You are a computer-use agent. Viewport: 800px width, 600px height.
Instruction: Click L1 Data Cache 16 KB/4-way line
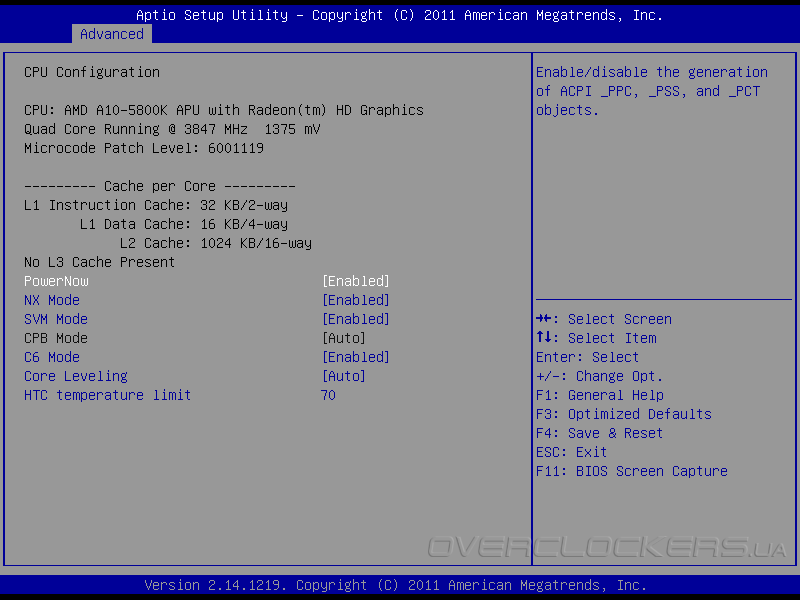[x=184, y=224]
